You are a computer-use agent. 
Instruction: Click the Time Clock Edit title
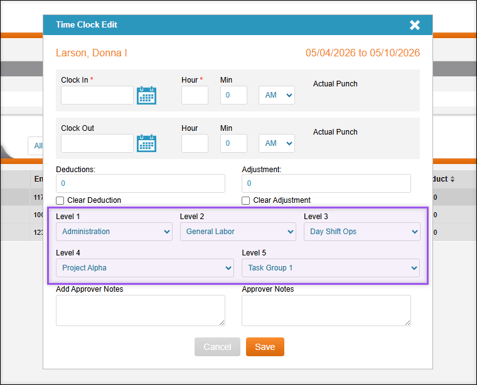coord(86,25)
